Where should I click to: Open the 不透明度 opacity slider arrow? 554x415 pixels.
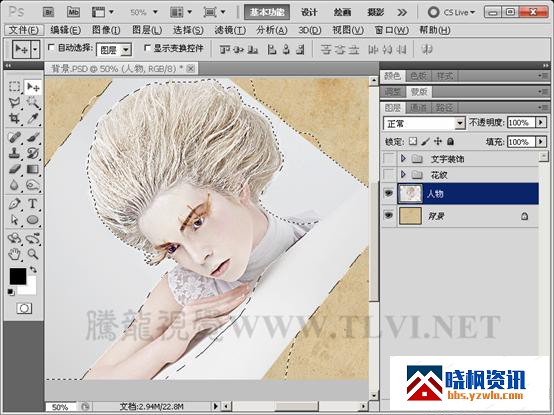541,123
